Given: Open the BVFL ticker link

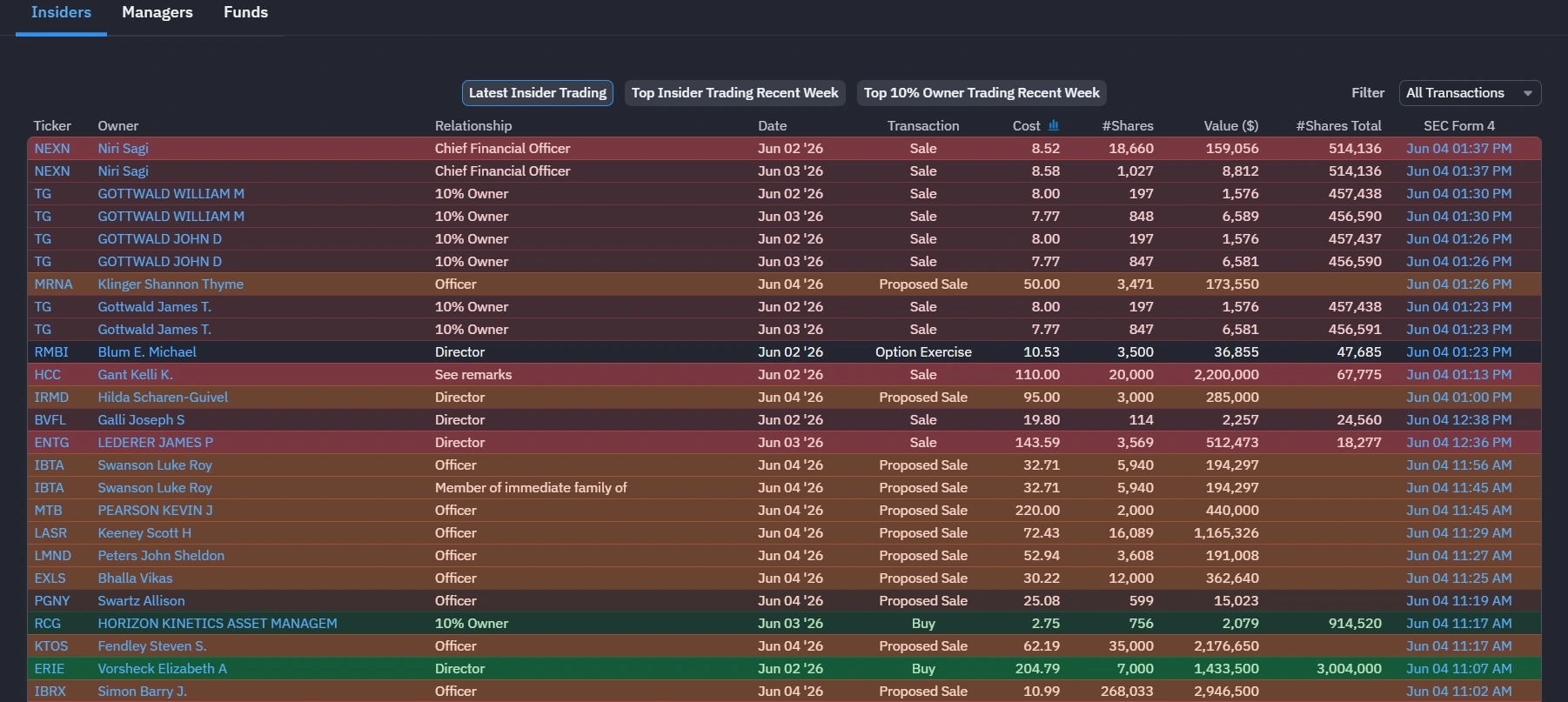Looking at the screenshot, I should pyautogui.click(x=50, y=420).
